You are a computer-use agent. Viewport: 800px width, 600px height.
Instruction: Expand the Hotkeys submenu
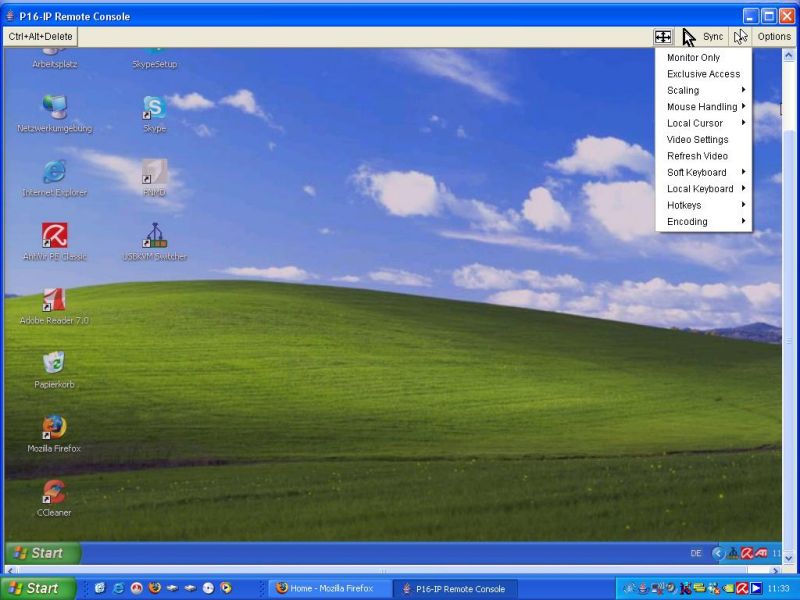(704, 205)
